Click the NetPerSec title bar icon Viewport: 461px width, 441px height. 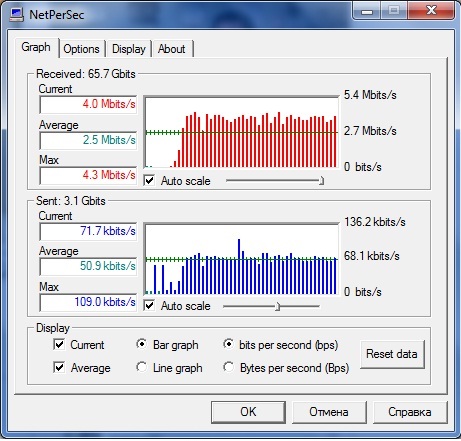click(x=16, y=14)
